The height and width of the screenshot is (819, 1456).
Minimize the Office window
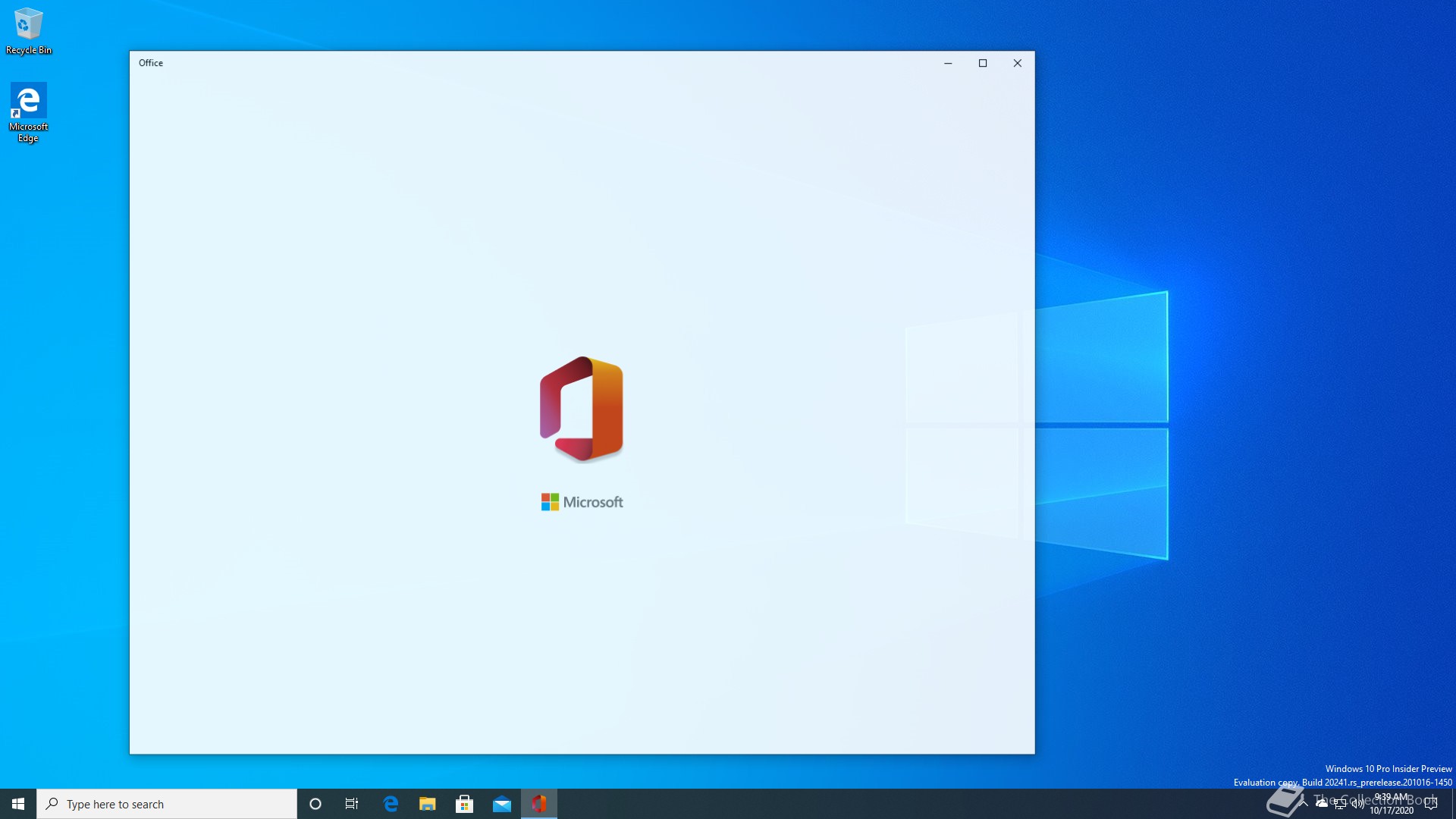click(x=948, y=63)
